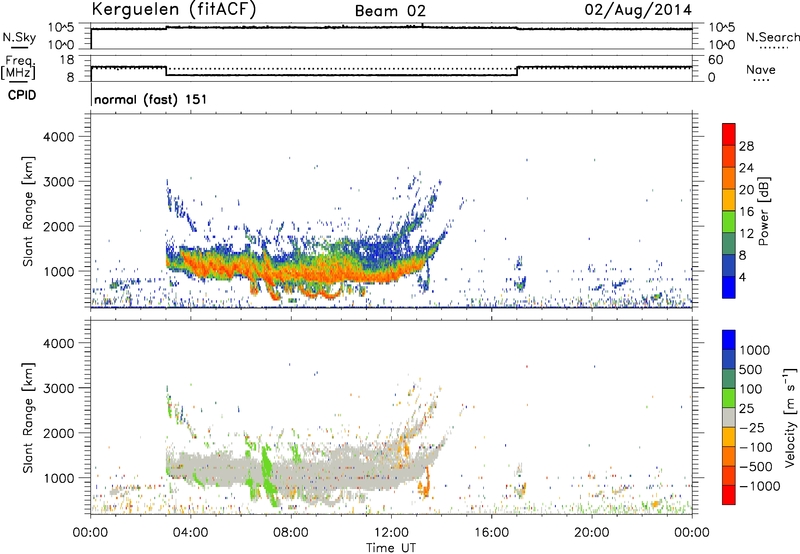Click the frequency line step near 17:00
Image resolution: width=800 pixels, height=554 pixels.
517,71
